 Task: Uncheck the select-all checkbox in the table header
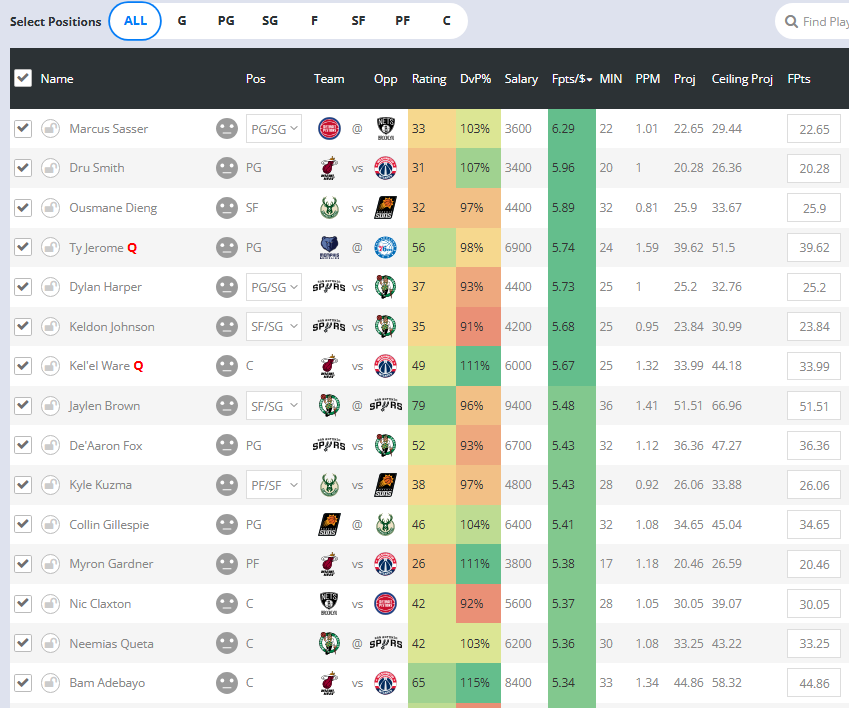(x=23, y=78)
